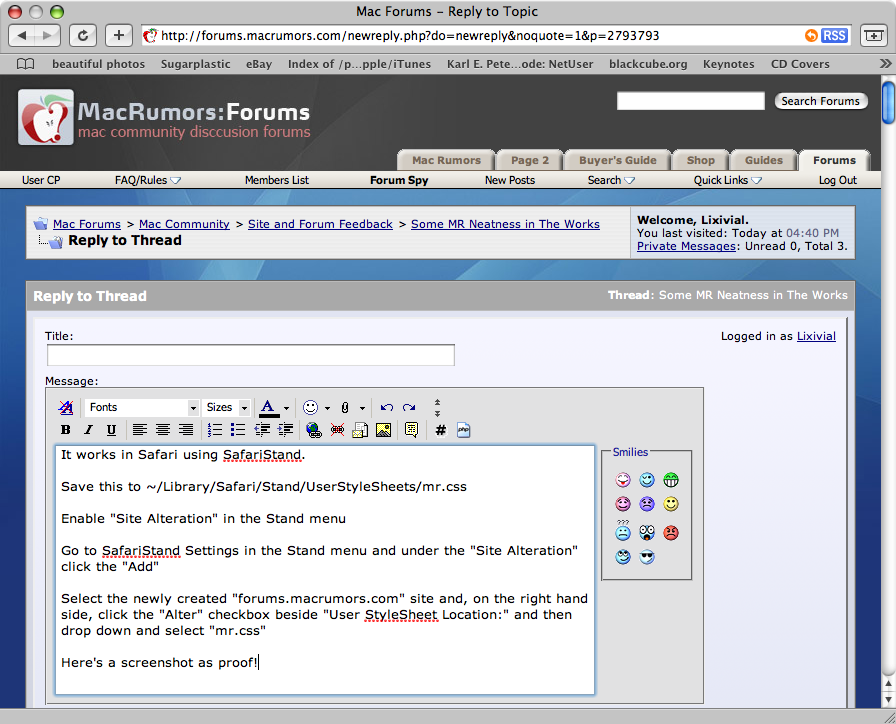Open the Site and Forum Feedback link
Screen dimensions: 896x724
[x=320, y=224]
